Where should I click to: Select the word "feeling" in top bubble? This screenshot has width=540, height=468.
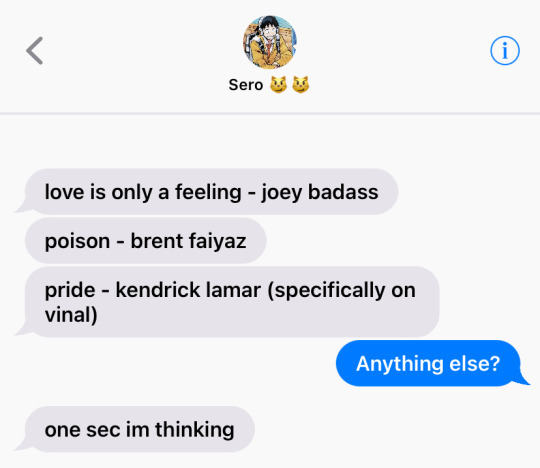pyautogui.click(x=208, y=192)
